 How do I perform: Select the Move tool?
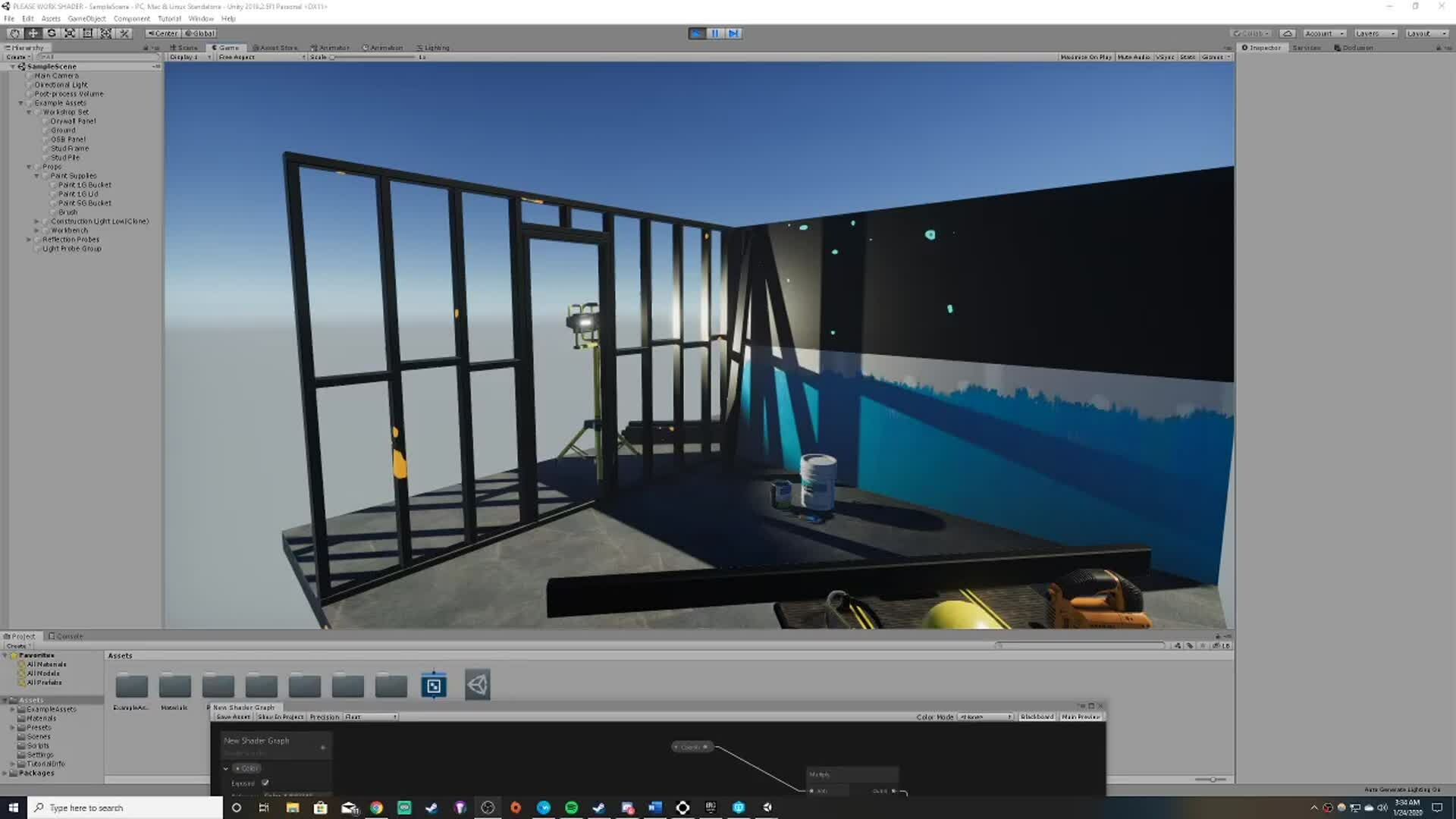coord(33,33)
